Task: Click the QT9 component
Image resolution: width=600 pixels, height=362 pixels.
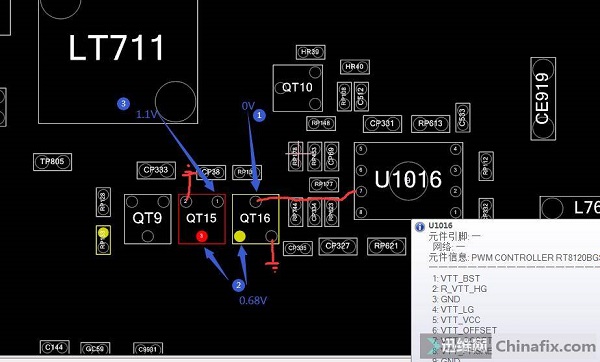Action: tap(148, 219)
